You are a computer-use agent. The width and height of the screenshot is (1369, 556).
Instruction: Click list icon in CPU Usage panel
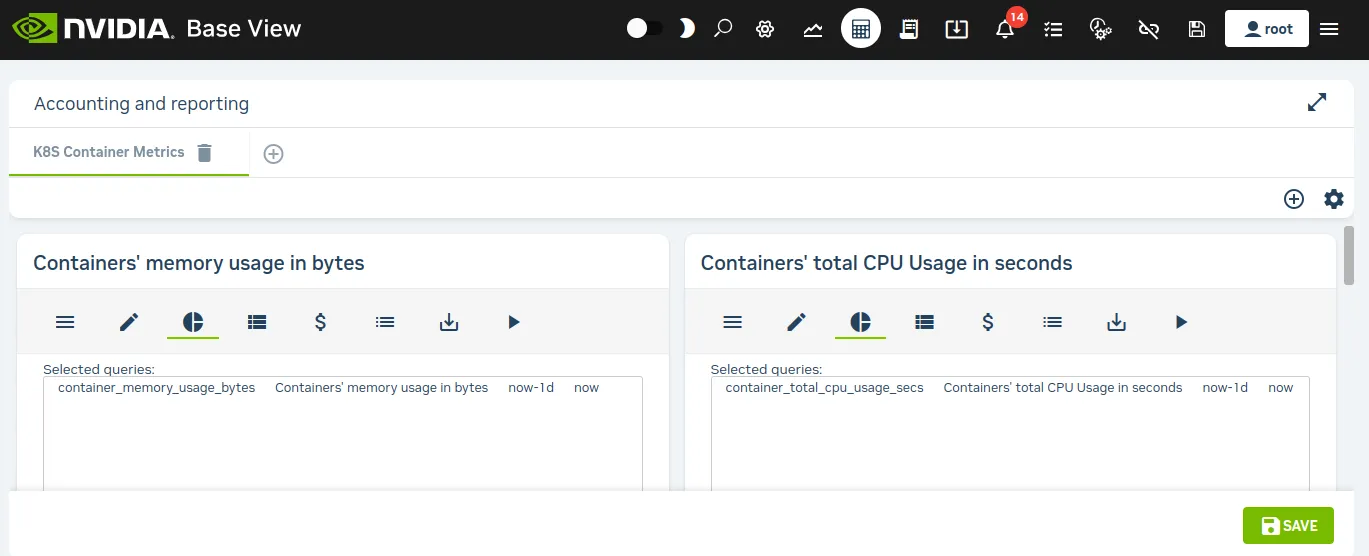point(1052,322)
